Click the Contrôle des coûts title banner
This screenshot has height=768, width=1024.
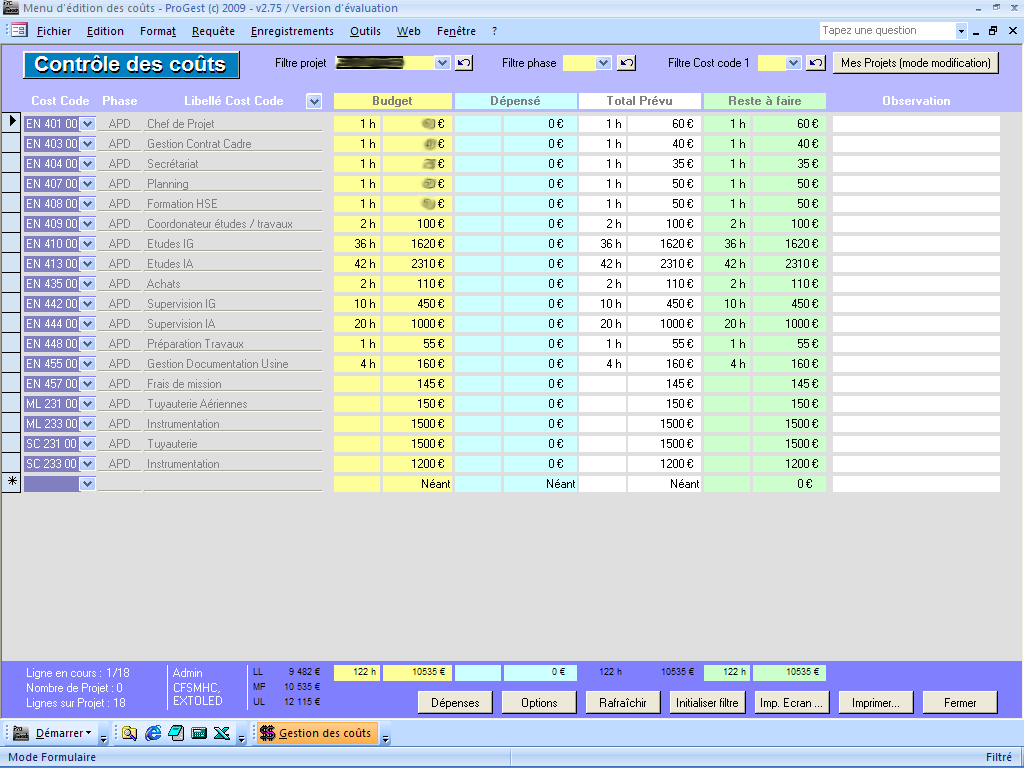point(131,64)
